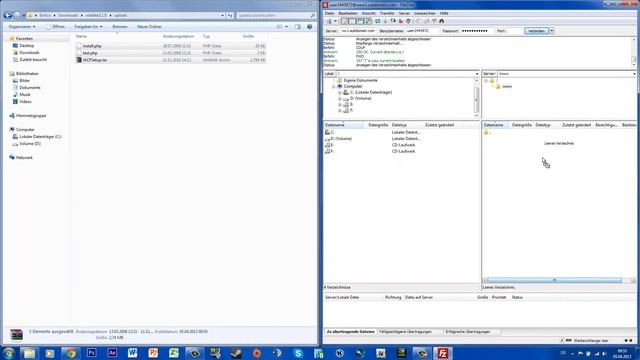Click FileZilla directory comparison icon
This screenshot has height=360, width=640.
tap(427, 21)
